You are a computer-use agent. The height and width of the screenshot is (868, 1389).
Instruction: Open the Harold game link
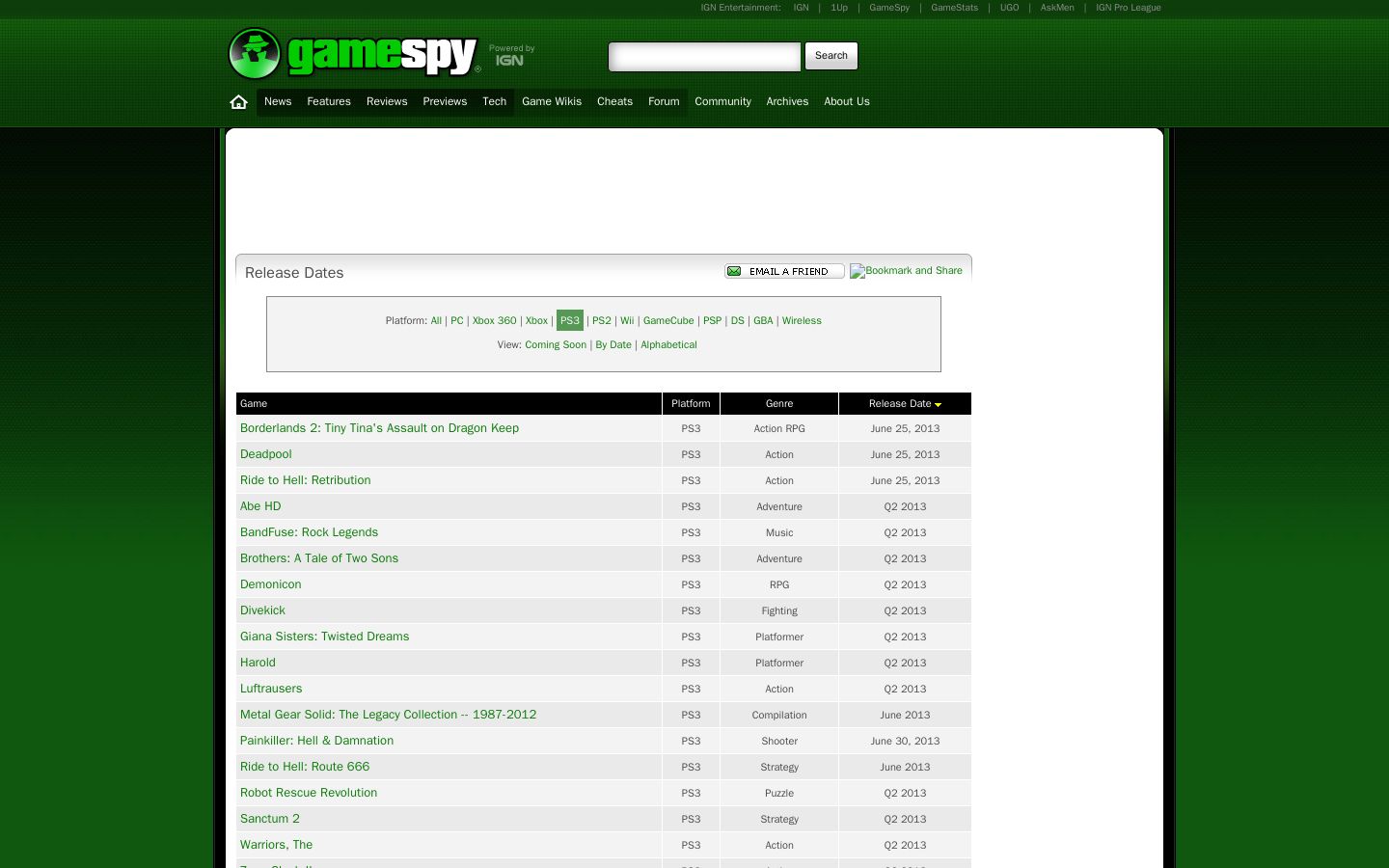[258, 663]
